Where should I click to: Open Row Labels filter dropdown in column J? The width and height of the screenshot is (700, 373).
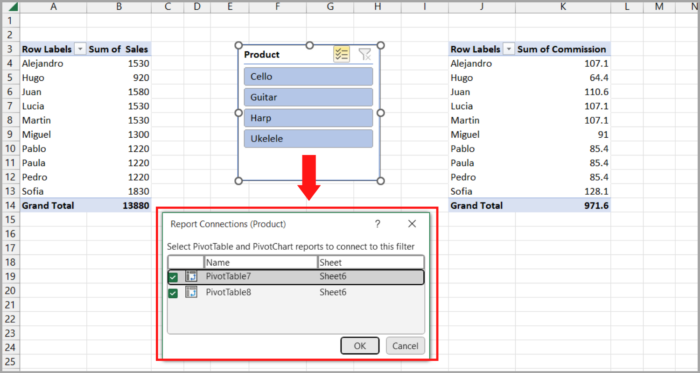(x=509, y=49)
